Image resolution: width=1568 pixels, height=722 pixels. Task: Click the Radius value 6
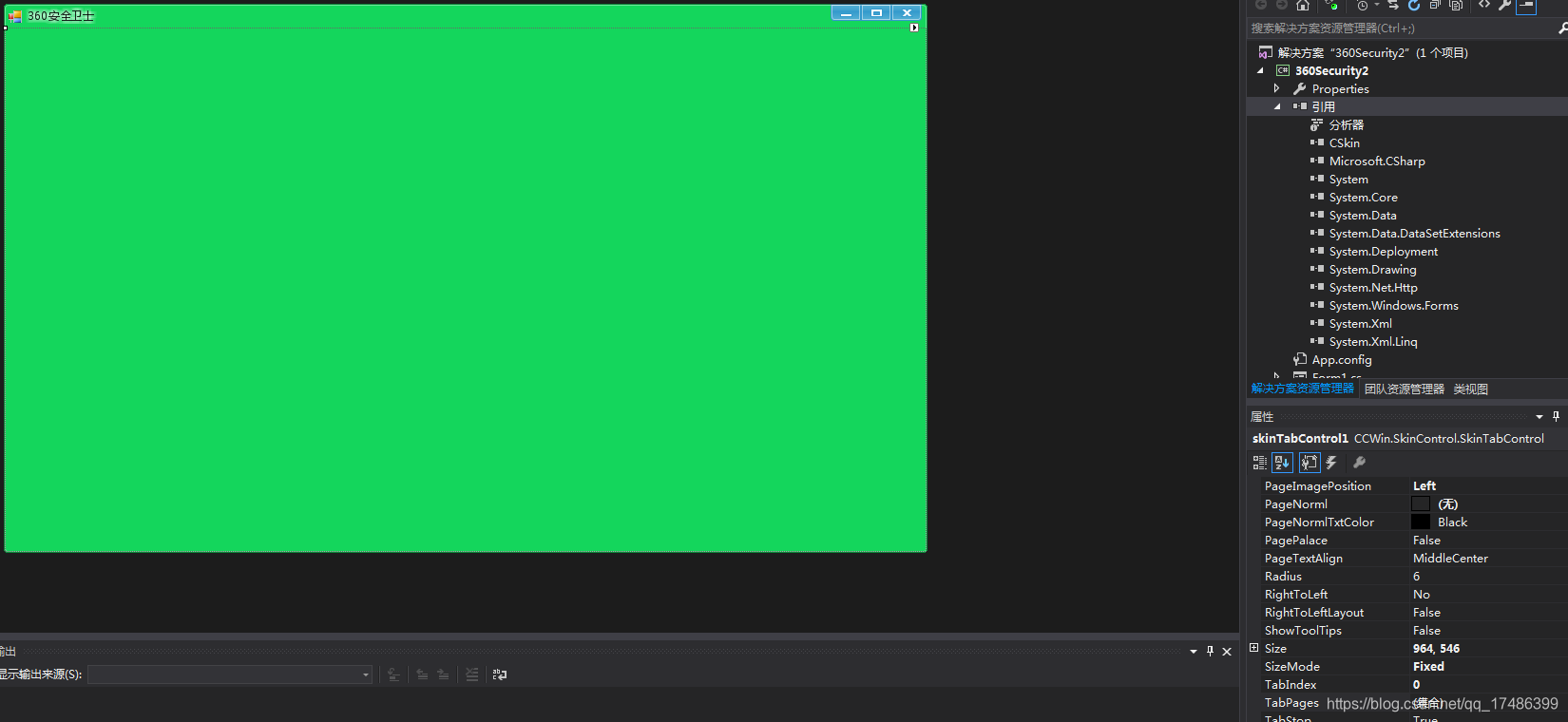[1416, 577]
